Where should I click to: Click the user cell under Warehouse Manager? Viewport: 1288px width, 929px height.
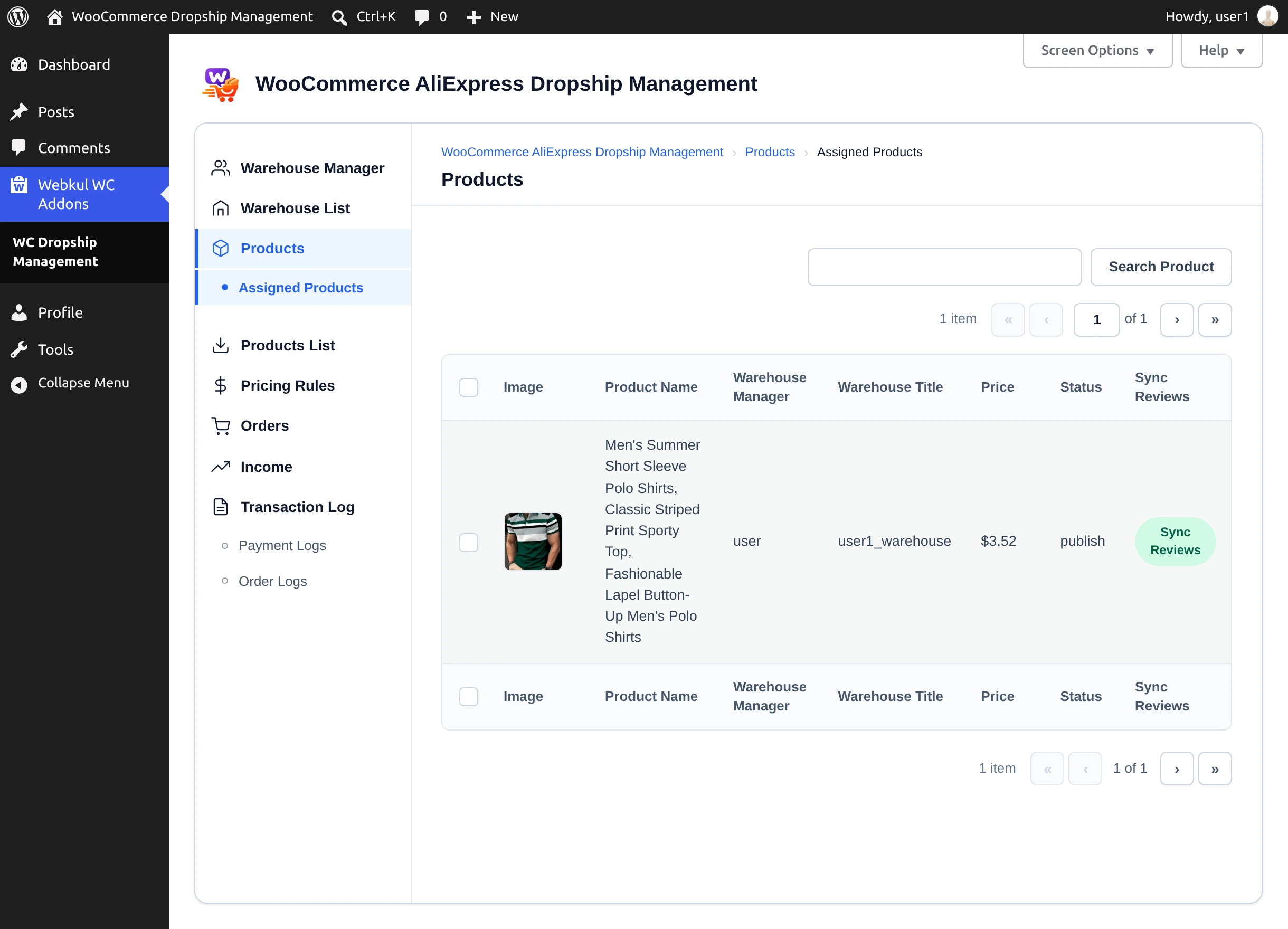pyautogui.click(x=747, y=541)
